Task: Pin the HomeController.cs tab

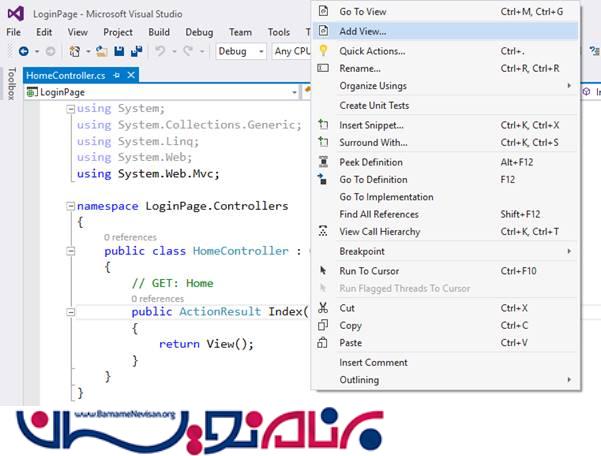Action: click(117, 75)
